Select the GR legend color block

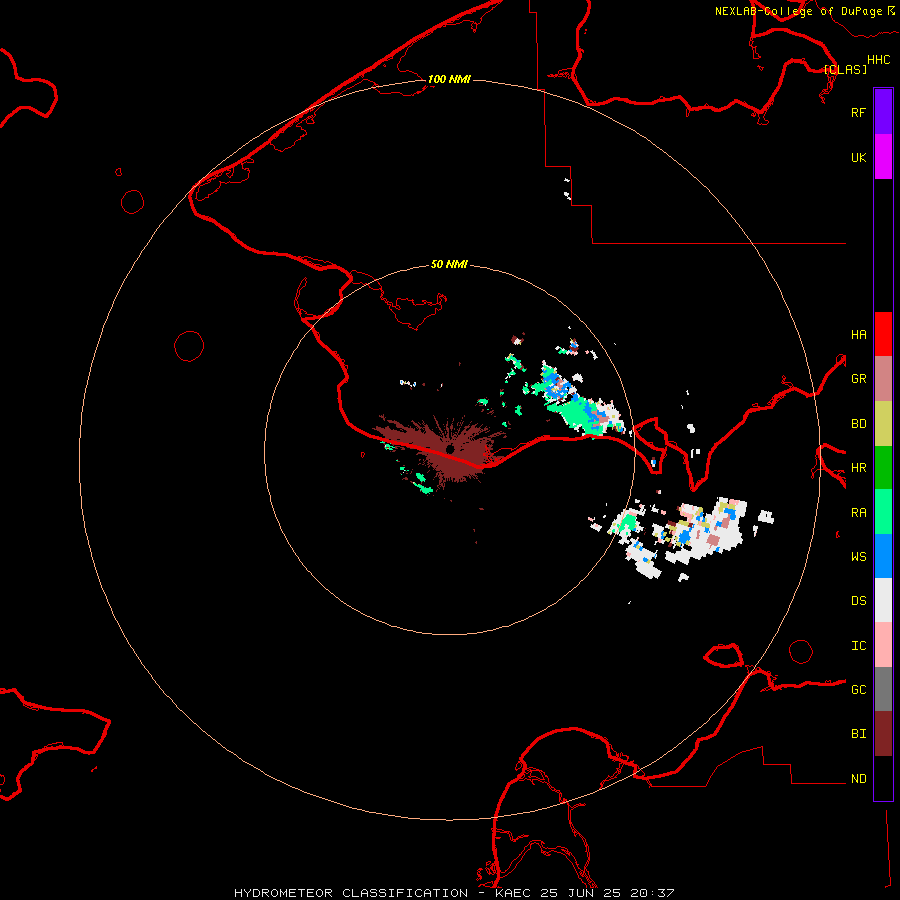click(883, 379)
